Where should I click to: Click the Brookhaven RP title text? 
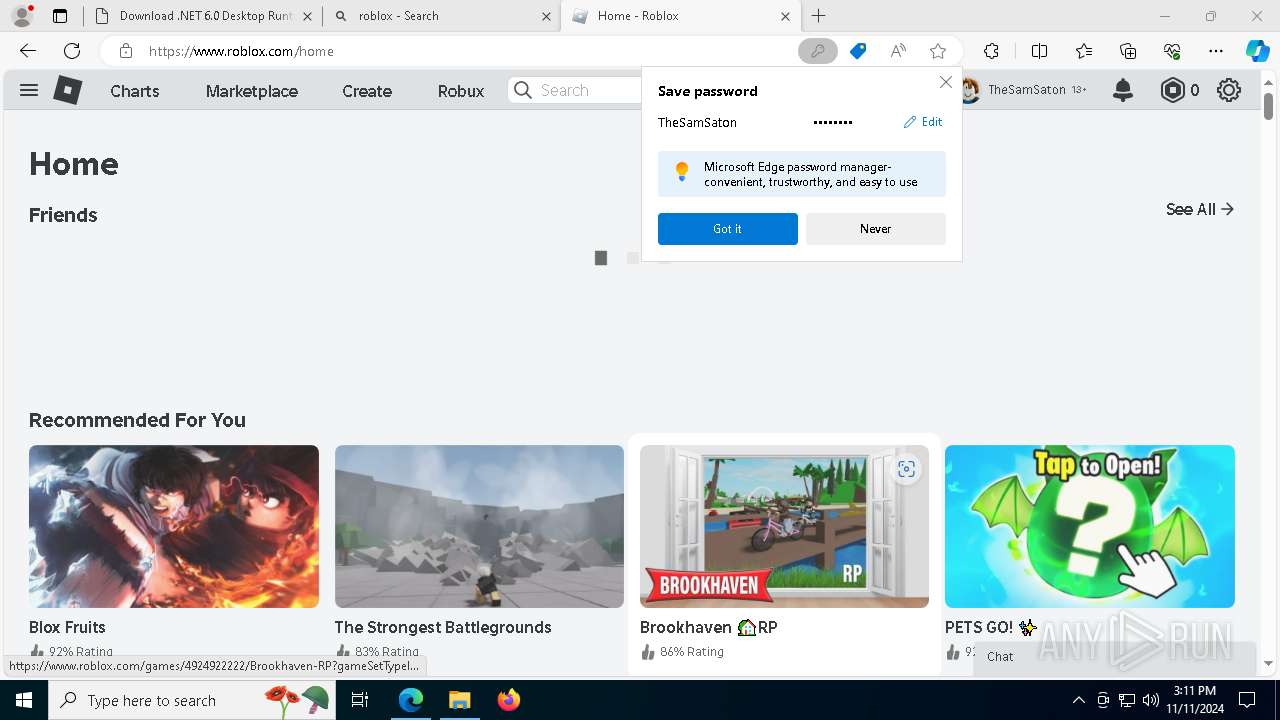tap(709, 627)
